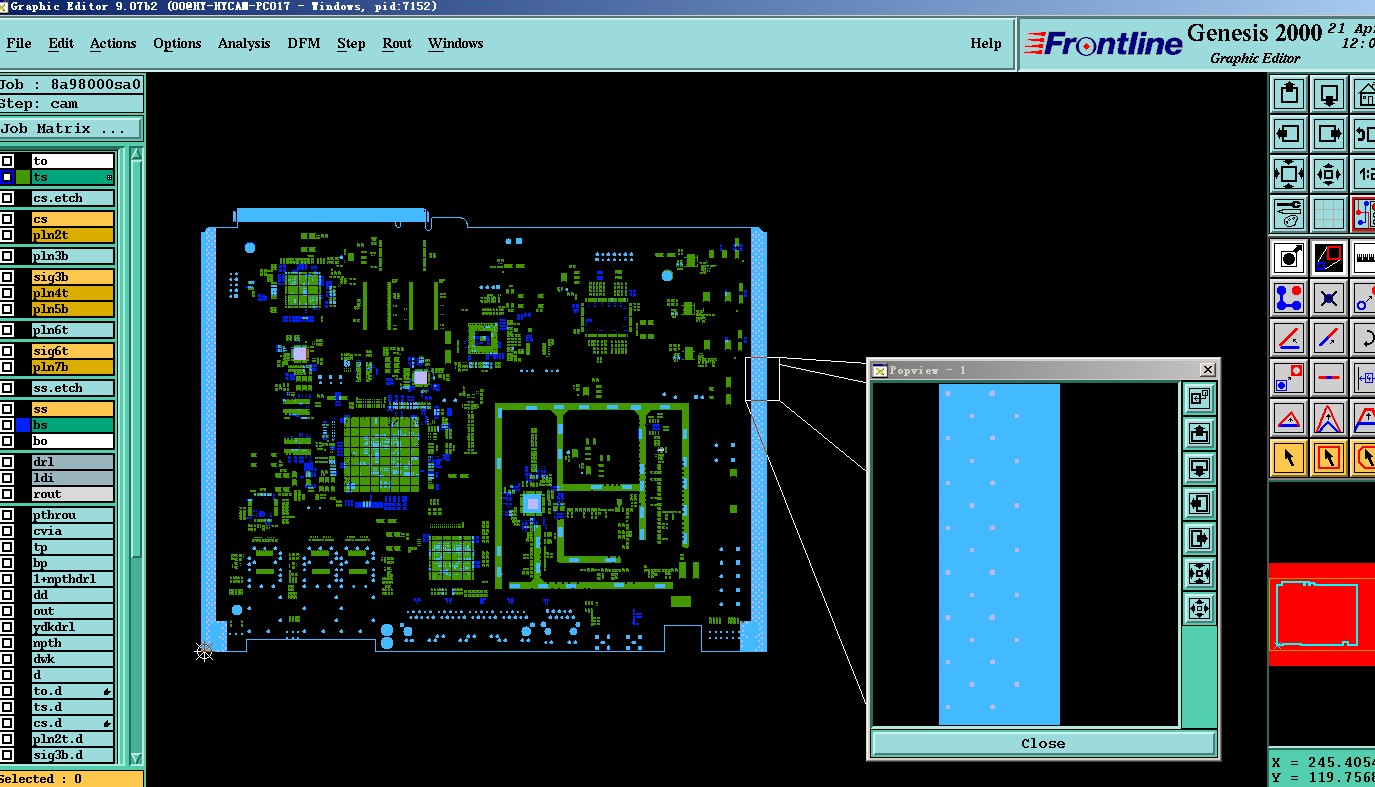Click the red-blue angled line icon

[x=1289, y=337]
